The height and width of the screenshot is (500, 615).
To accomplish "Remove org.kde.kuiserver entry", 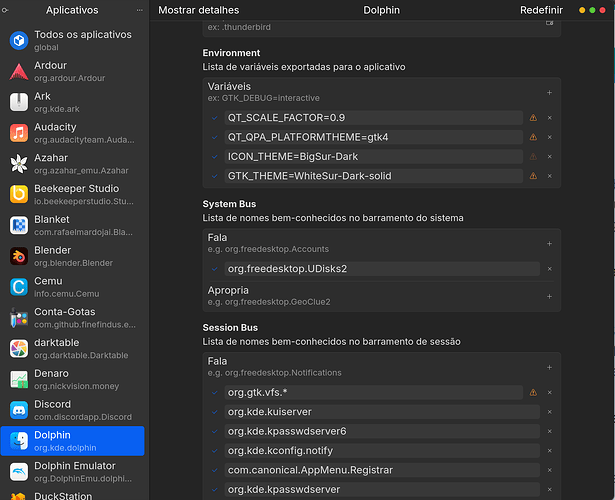I will pyautogui.click(x=549, y=412).
